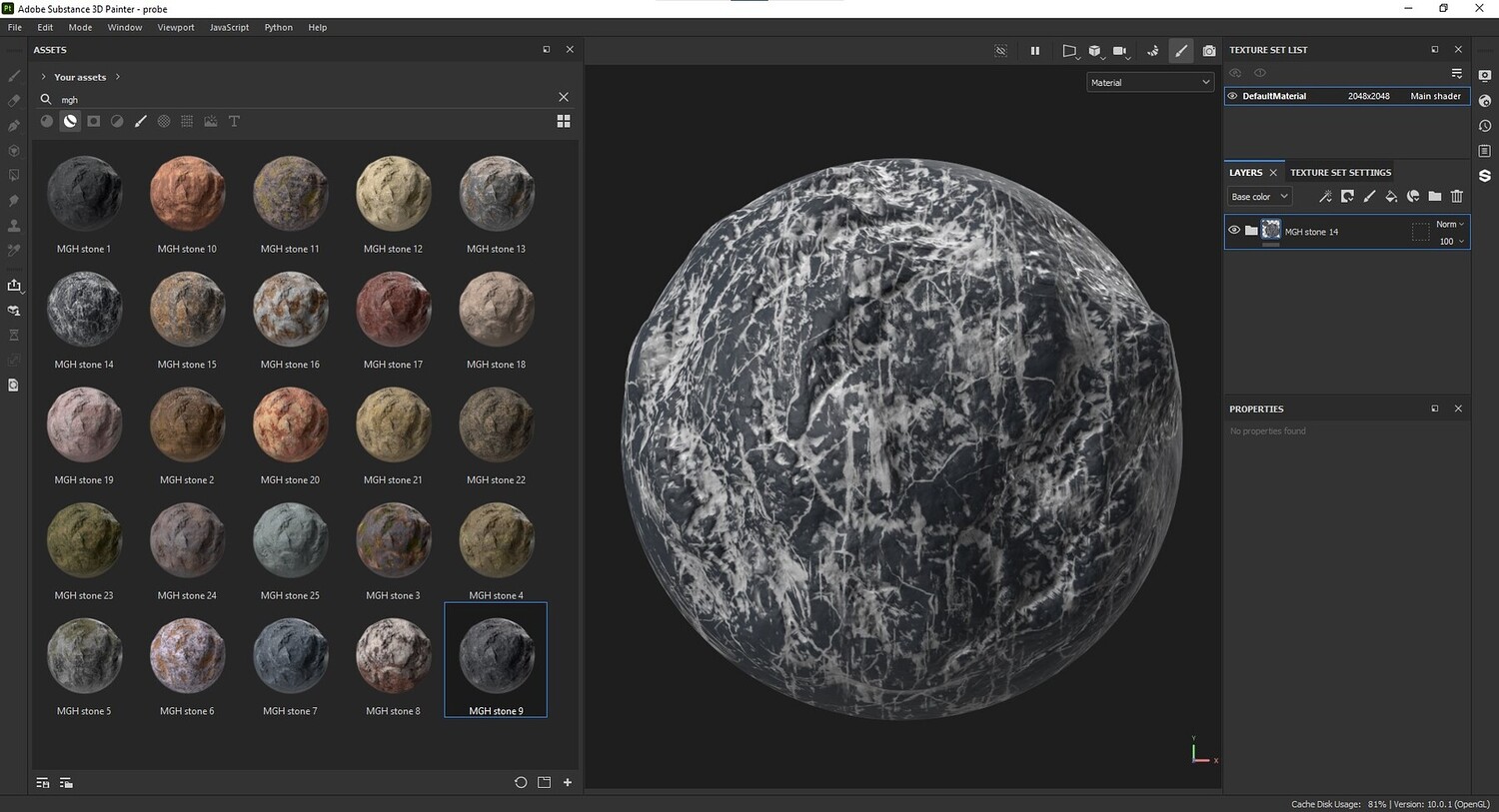Add a fill layer in Layers panel

click(1391, 197)
